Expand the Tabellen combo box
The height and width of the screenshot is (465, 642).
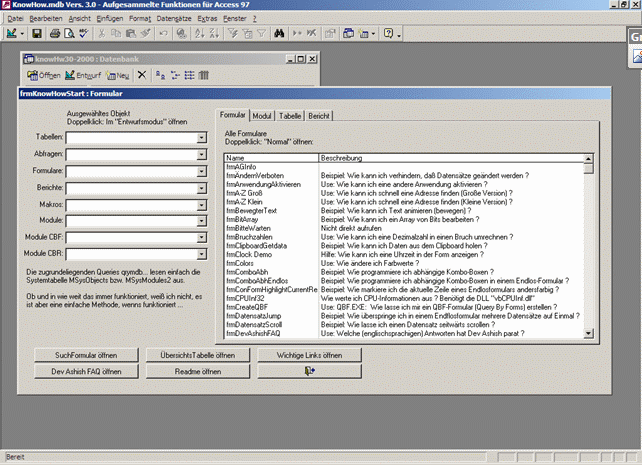point(201,138)
